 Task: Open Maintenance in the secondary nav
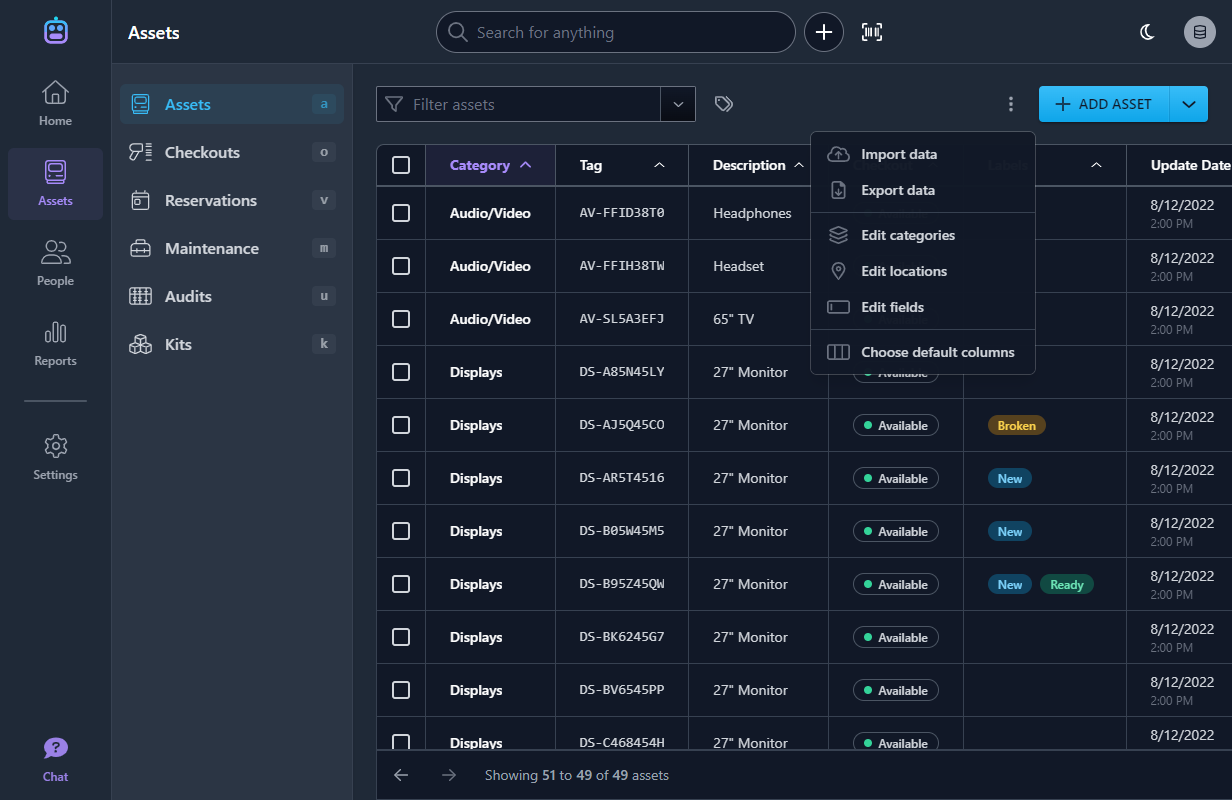[232, 248]
